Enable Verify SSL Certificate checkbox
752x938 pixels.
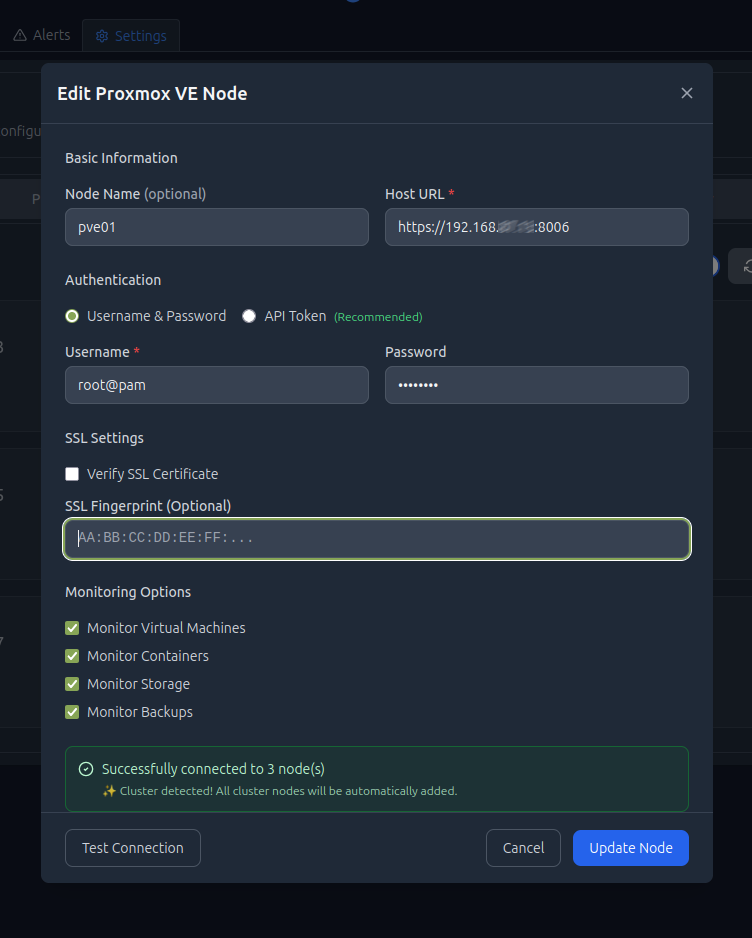click(72, 474)
